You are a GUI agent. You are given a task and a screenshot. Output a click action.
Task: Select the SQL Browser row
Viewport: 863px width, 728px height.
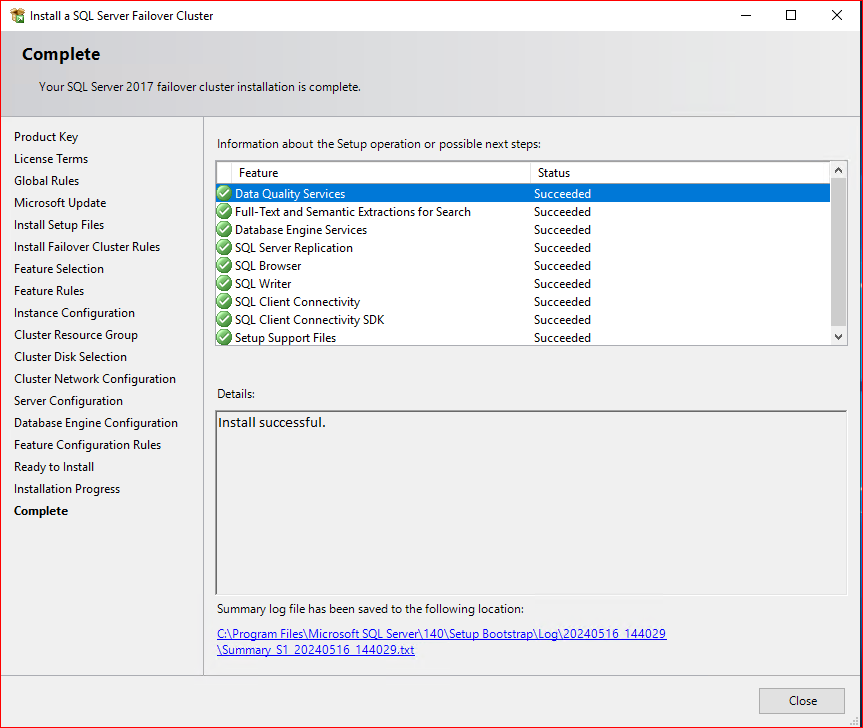523,265
